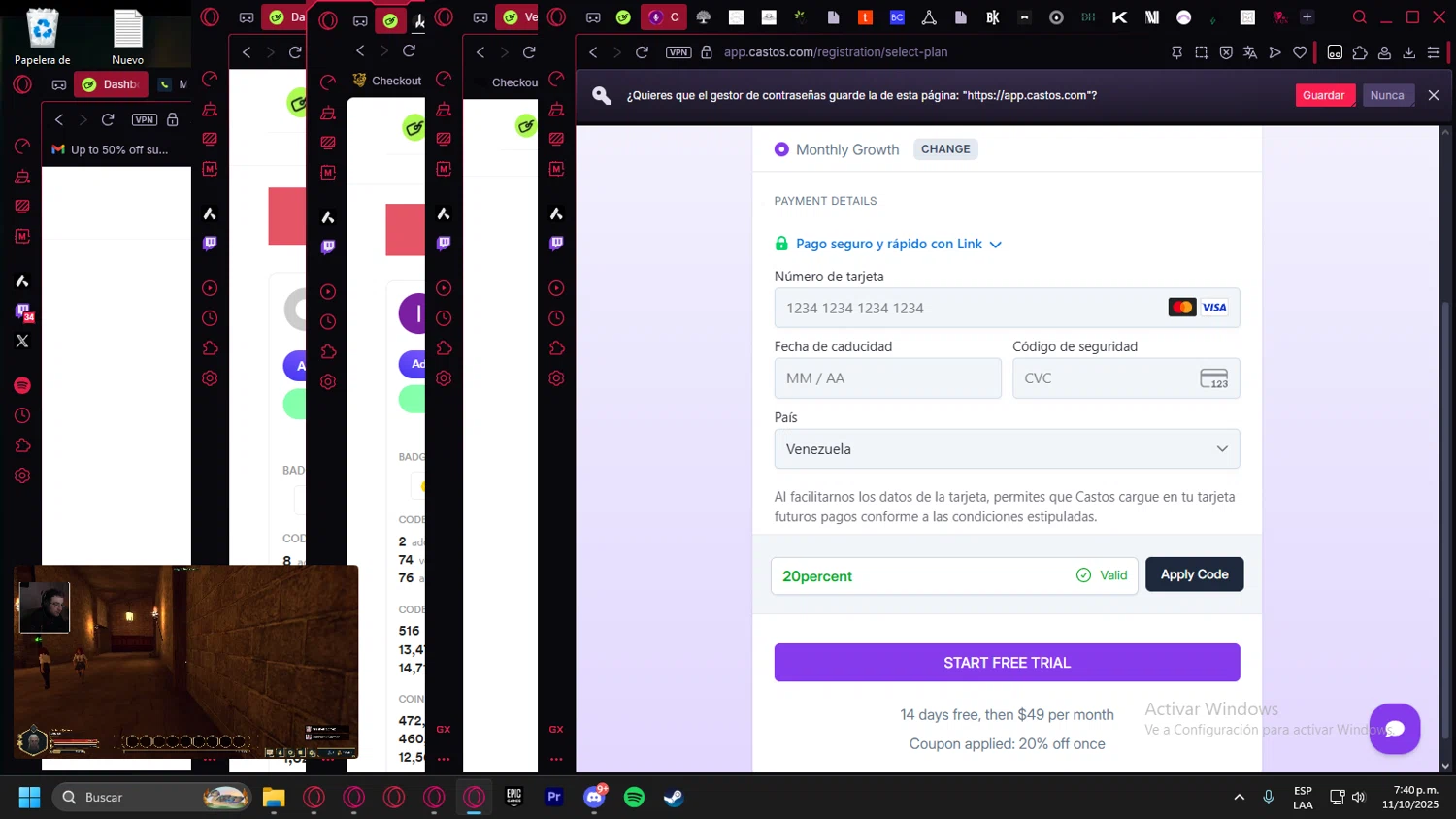
Task: Open the search tabs magnifier icon
Action: tap(1360, 16)
